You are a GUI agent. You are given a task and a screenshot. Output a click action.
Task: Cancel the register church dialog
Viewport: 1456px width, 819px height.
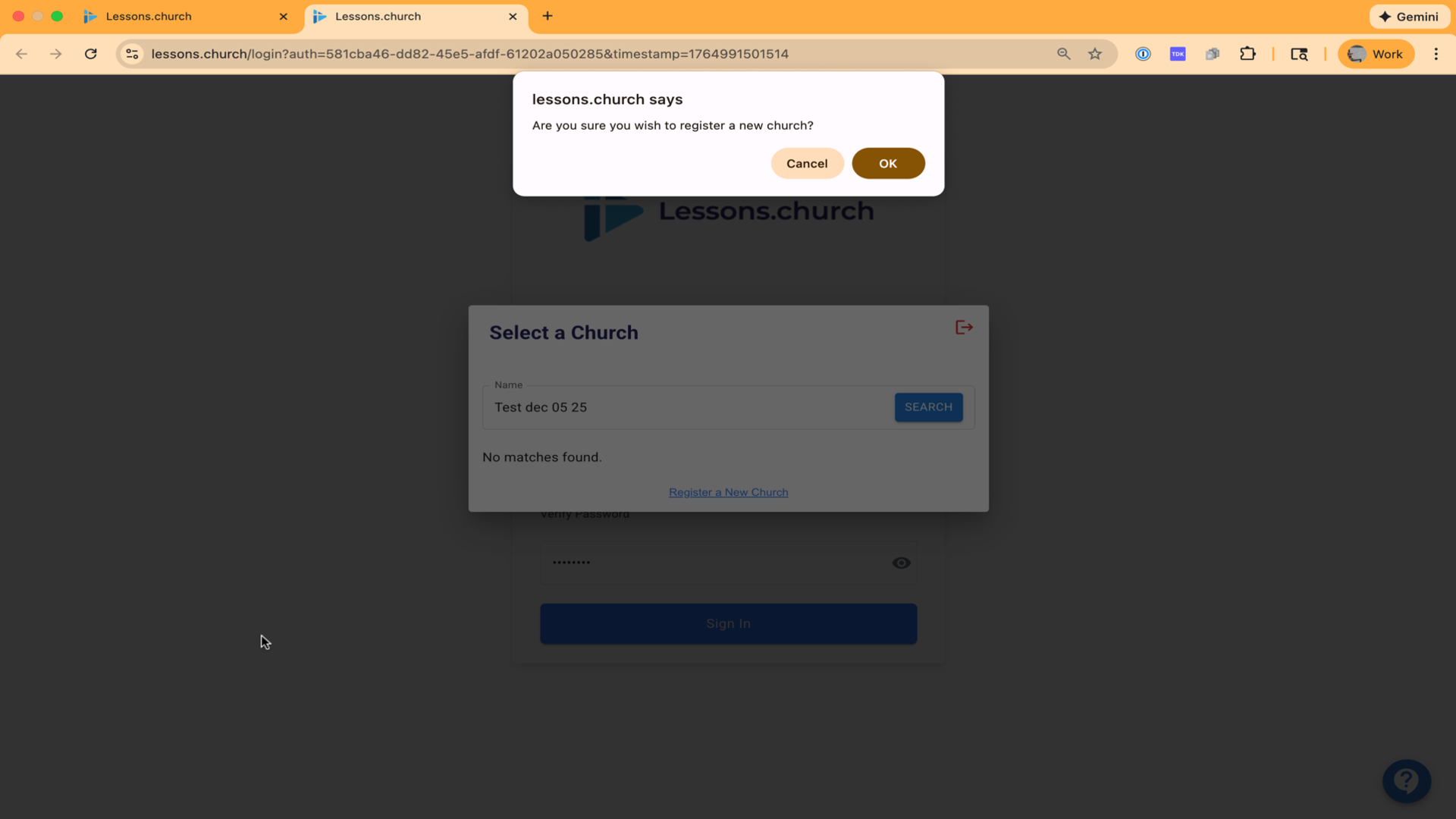(x=807, y=163)
